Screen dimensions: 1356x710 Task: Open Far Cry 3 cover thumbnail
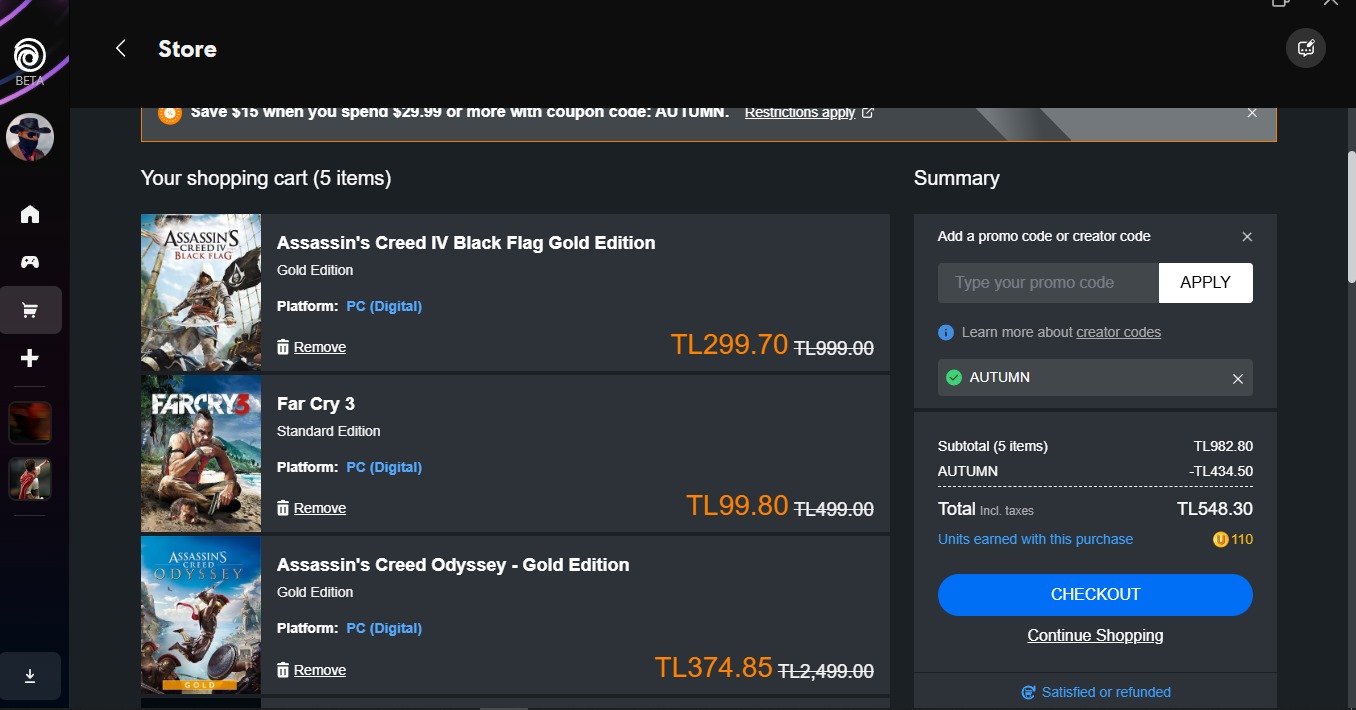201,454
